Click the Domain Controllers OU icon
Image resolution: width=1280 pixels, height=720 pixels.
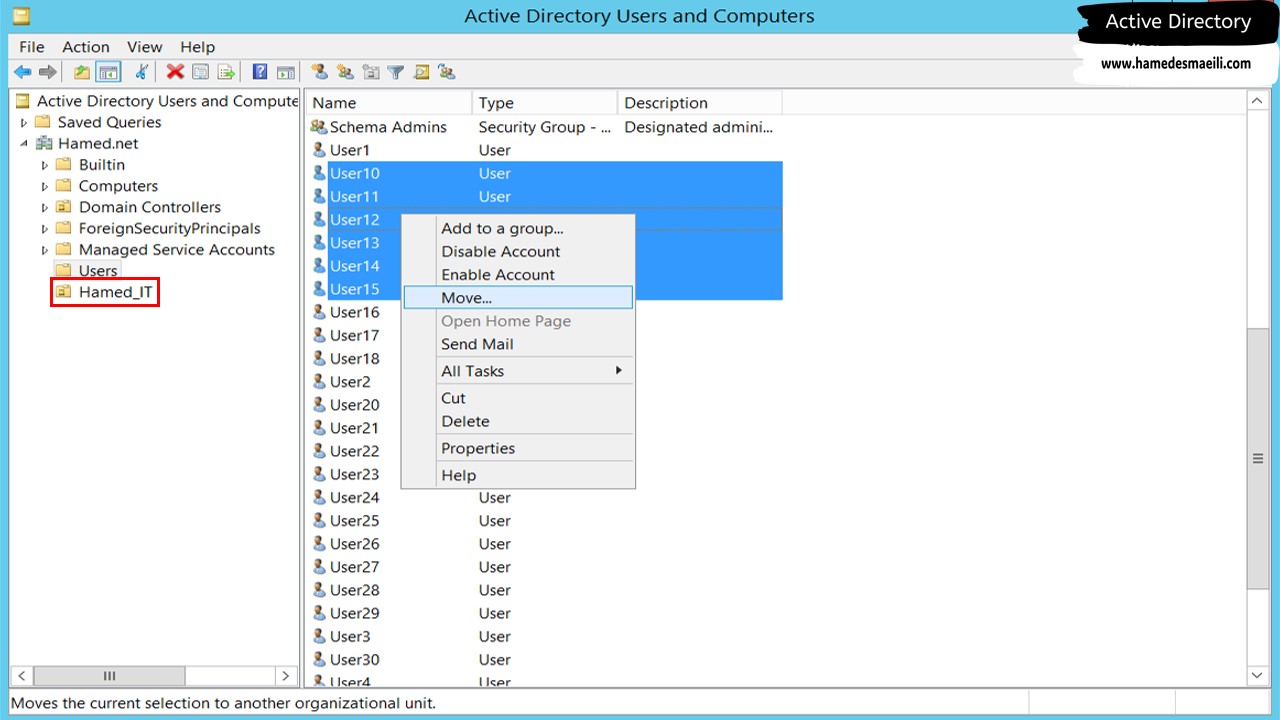pos(63,207)
